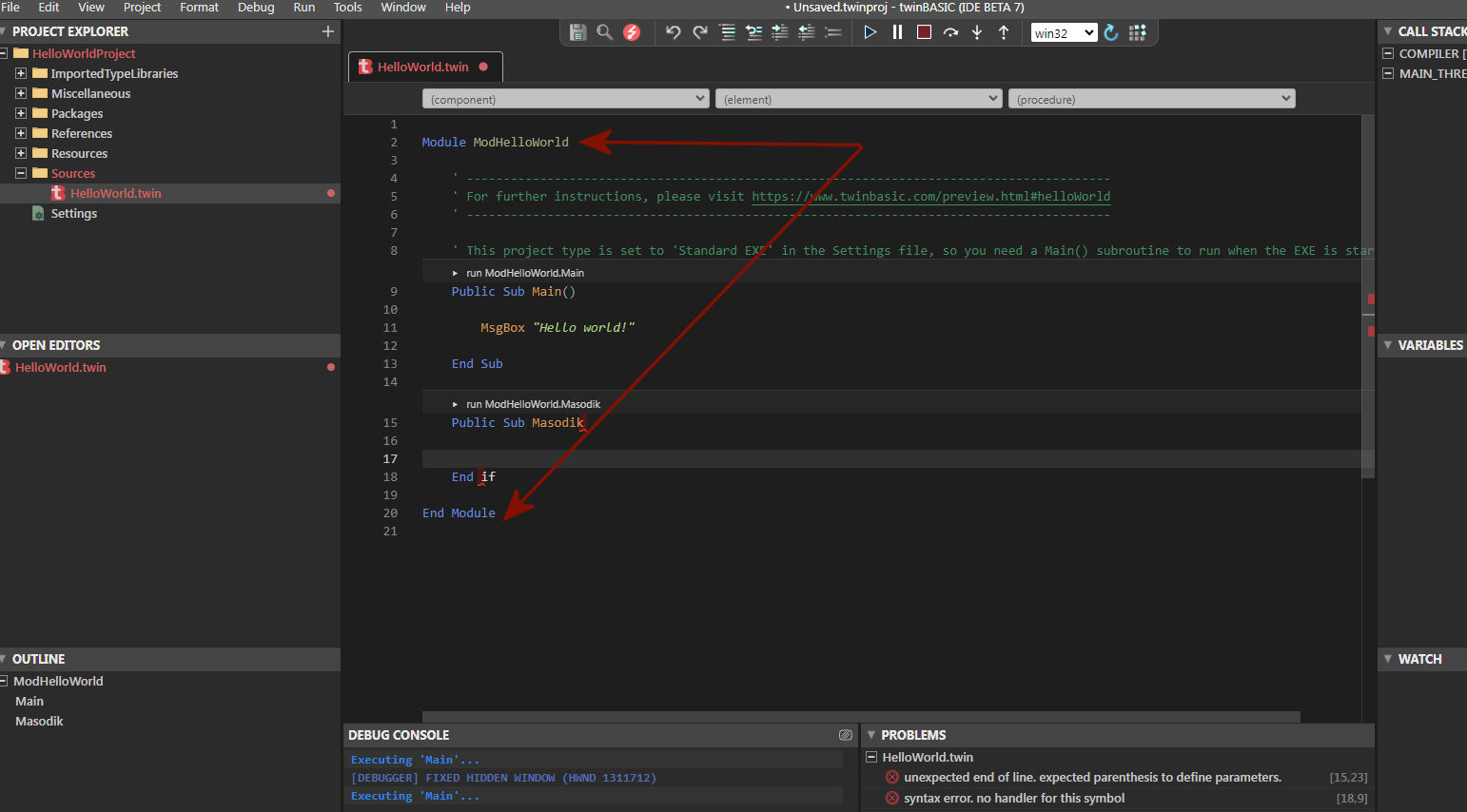Start debugging with the Run play icon
The width and height of the screenshot is (1467, 812).
click(x=870, y=31)
